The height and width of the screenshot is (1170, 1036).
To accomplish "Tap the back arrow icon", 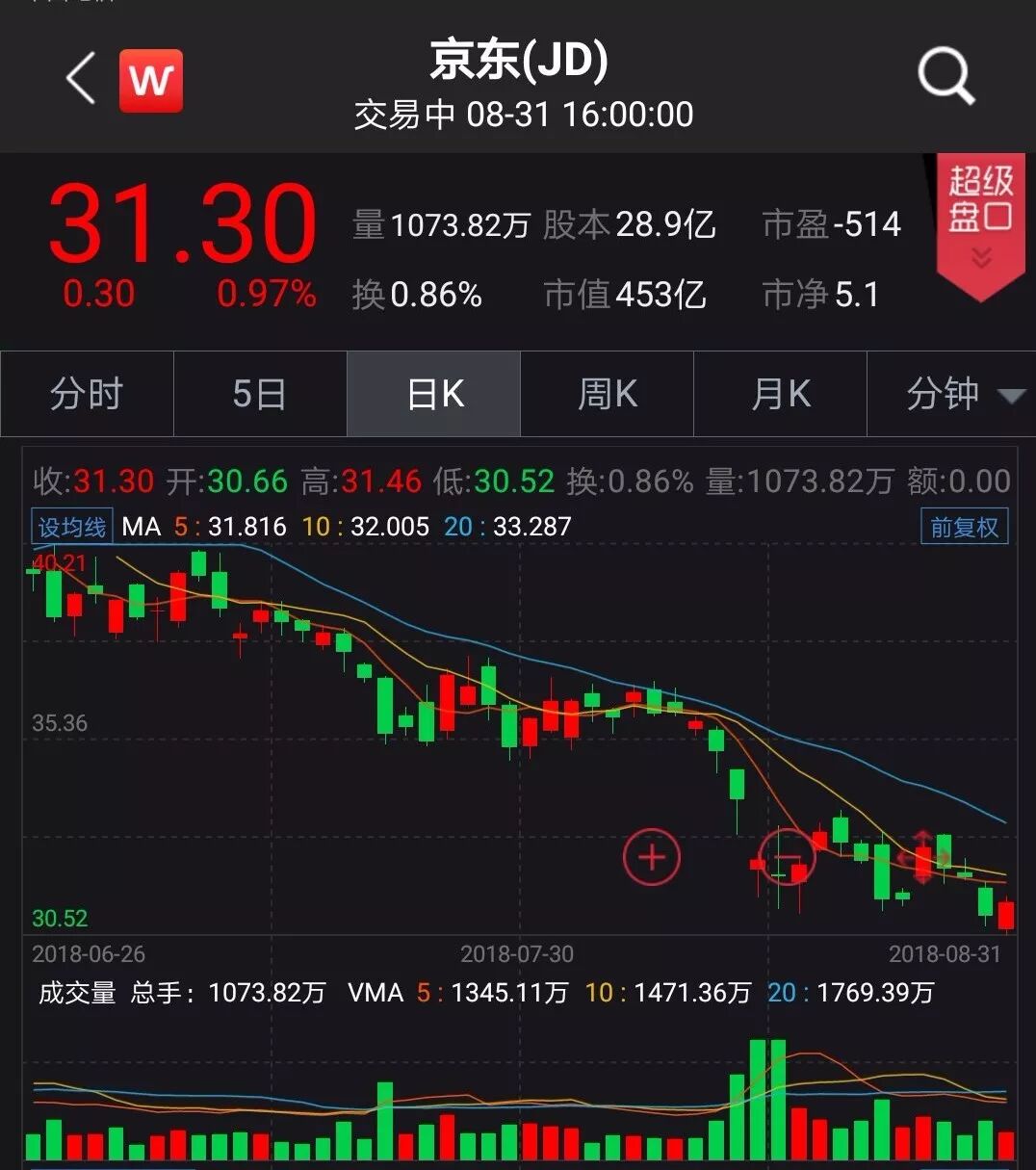I will point(81,78).
